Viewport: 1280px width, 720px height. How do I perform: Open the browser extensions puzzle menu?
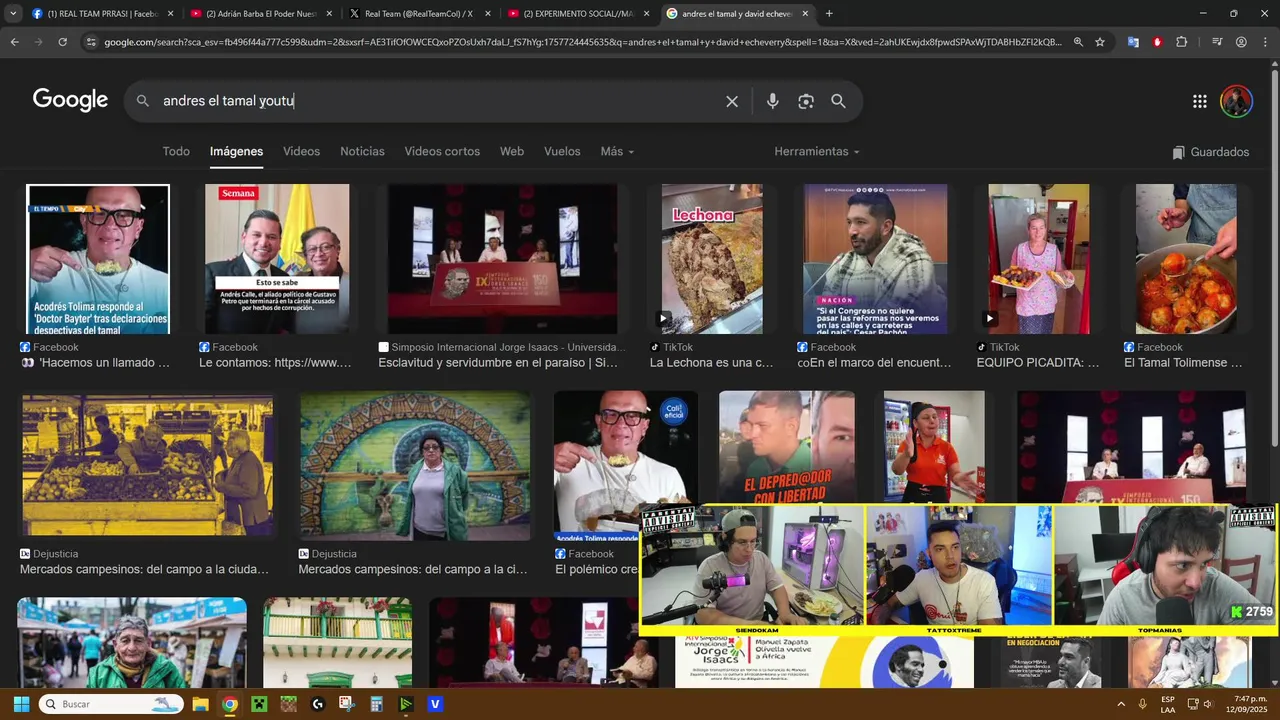[1182, 42]
